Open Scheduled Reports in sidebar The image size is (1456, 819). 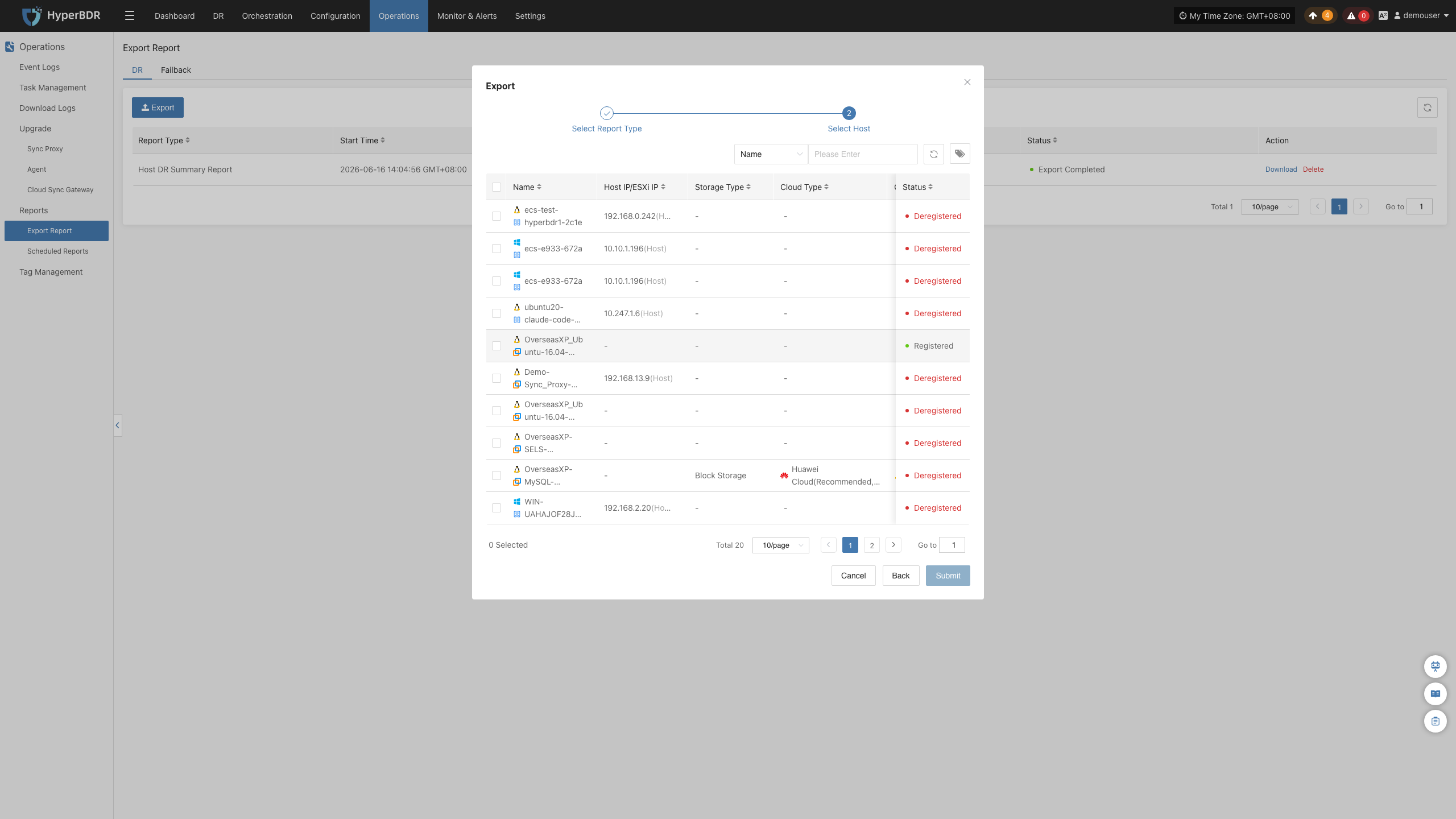(x=57, y=251)
